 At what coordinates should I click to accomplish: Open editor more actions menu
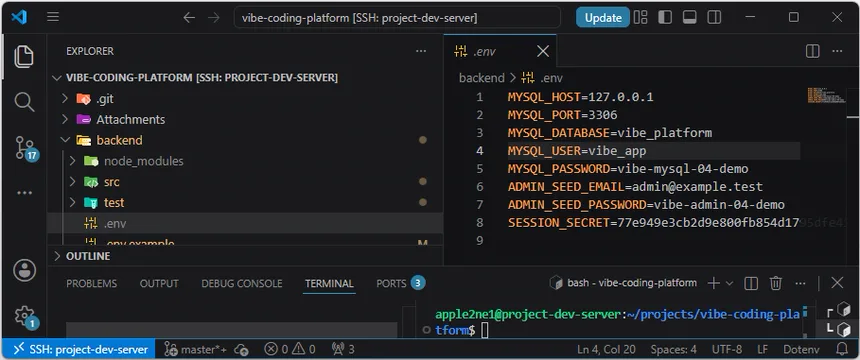837,51
